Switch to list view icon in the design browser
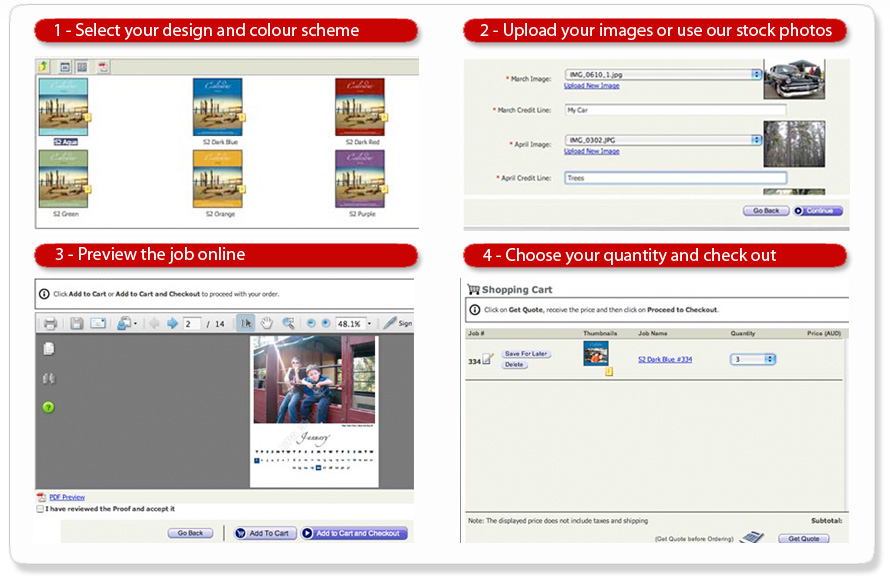This screenshot has height=584, width=890. pyautogui.click(x=65, y=68)
